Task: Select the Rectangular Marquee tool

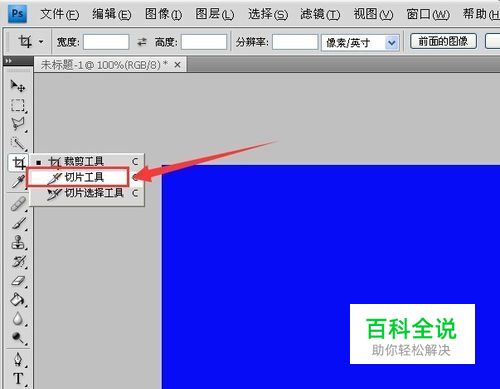Action: point(18,105)
